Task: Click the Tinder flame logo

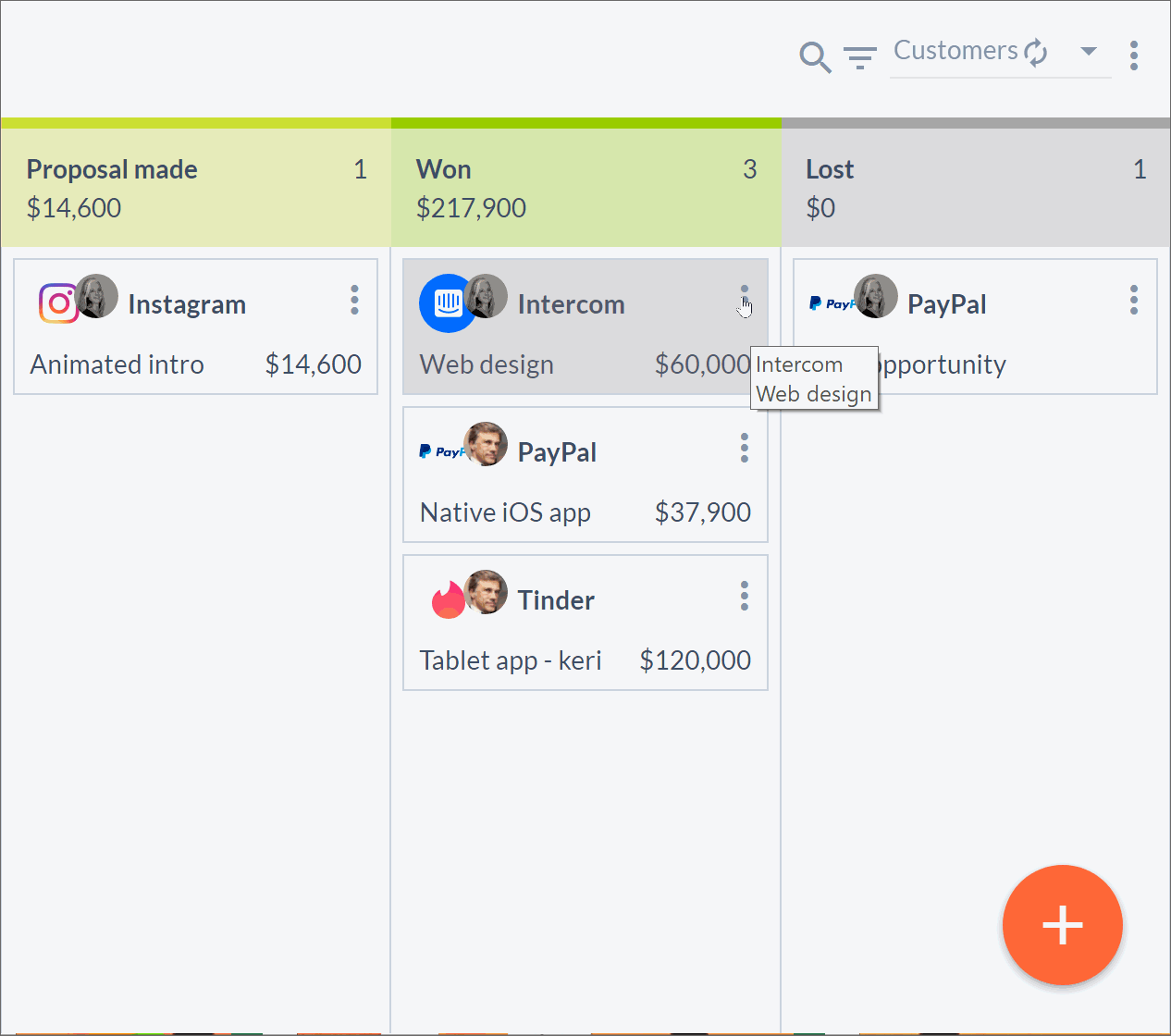Action: coord(449,599)
